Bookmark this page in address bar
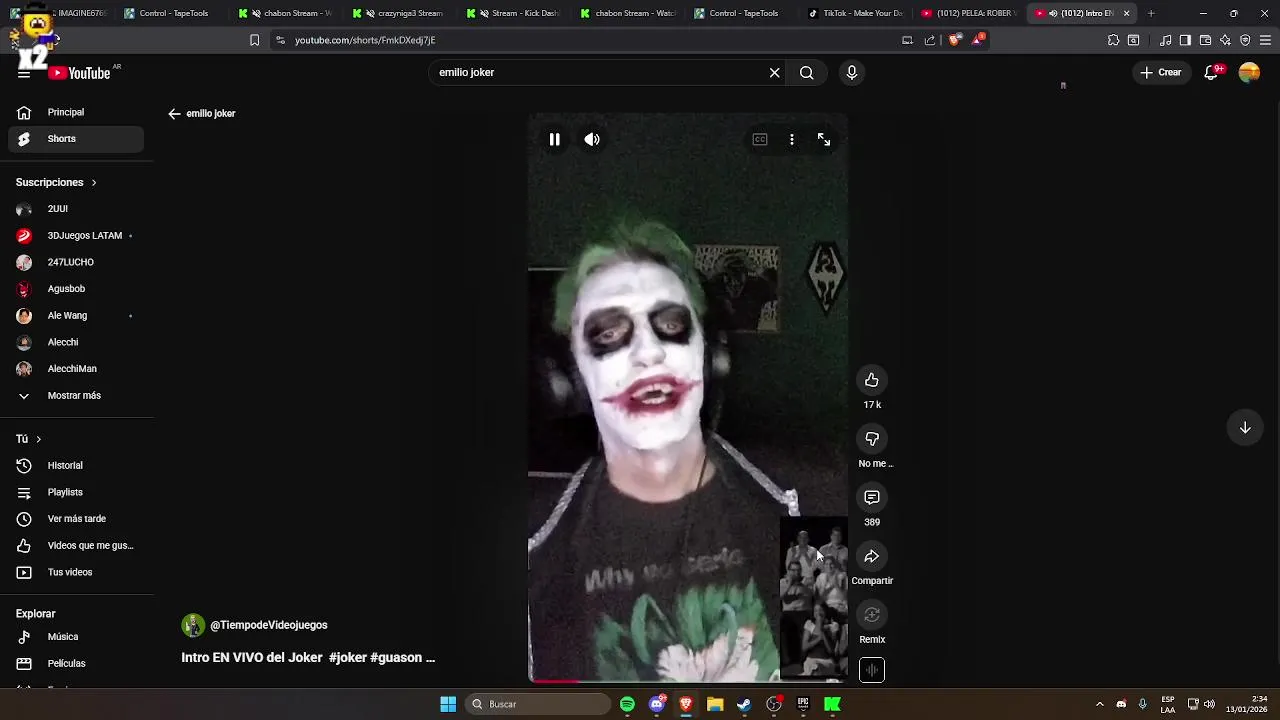This screenshot has height=720, width=1280. tap(254, 40)
